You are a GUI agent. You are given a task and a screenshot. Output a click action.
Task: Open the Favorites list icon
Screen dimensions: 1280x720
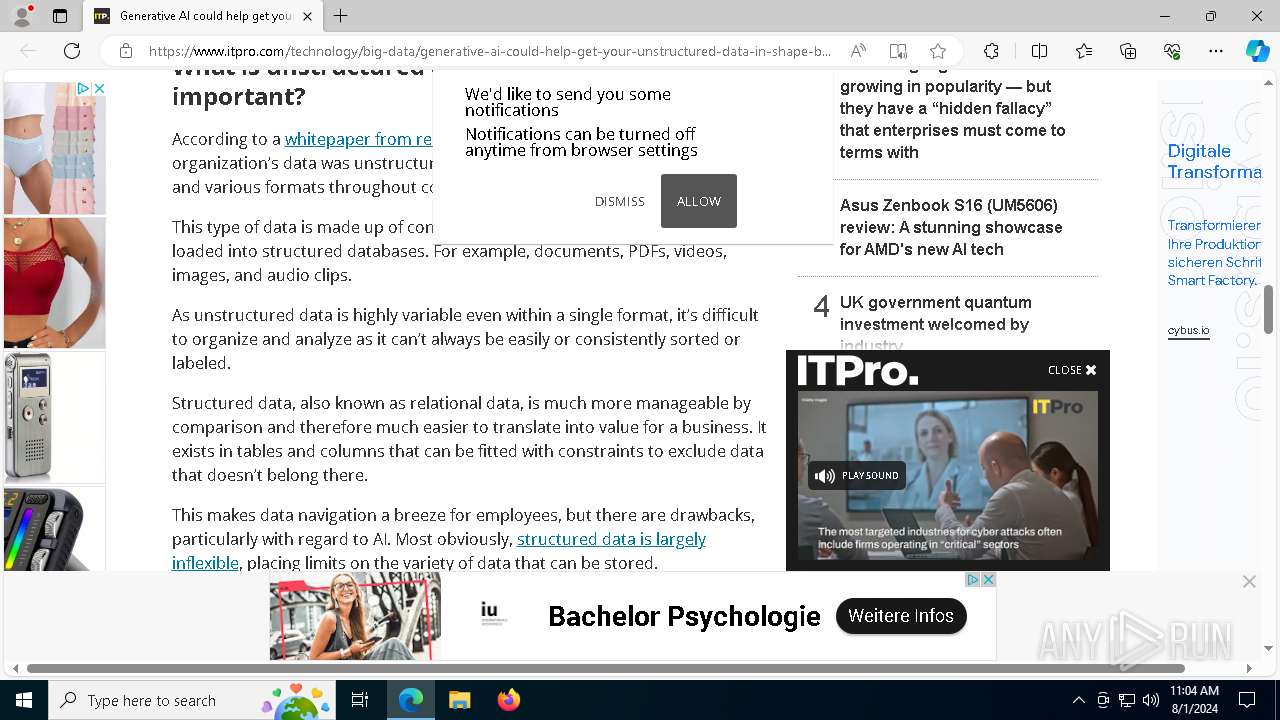[x=1084, y=51]
